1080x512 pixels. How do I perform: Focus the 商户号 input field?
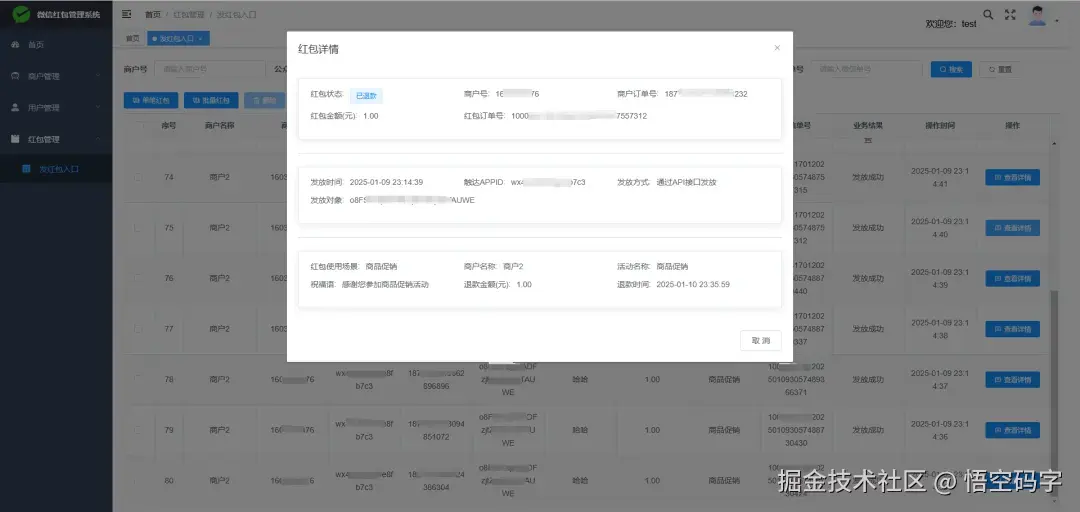pos(210,69)
